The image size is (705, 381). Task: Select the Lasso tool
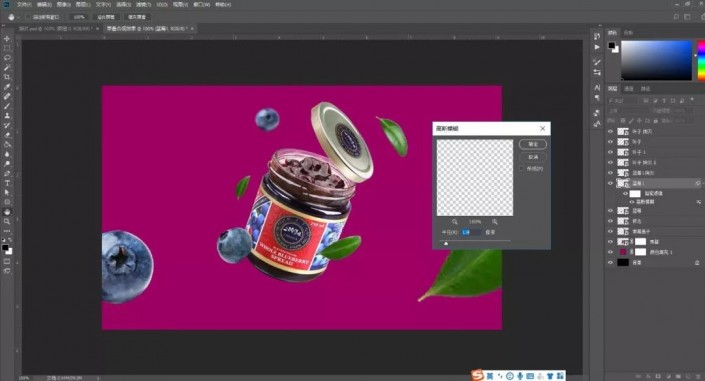coord(7,58)
